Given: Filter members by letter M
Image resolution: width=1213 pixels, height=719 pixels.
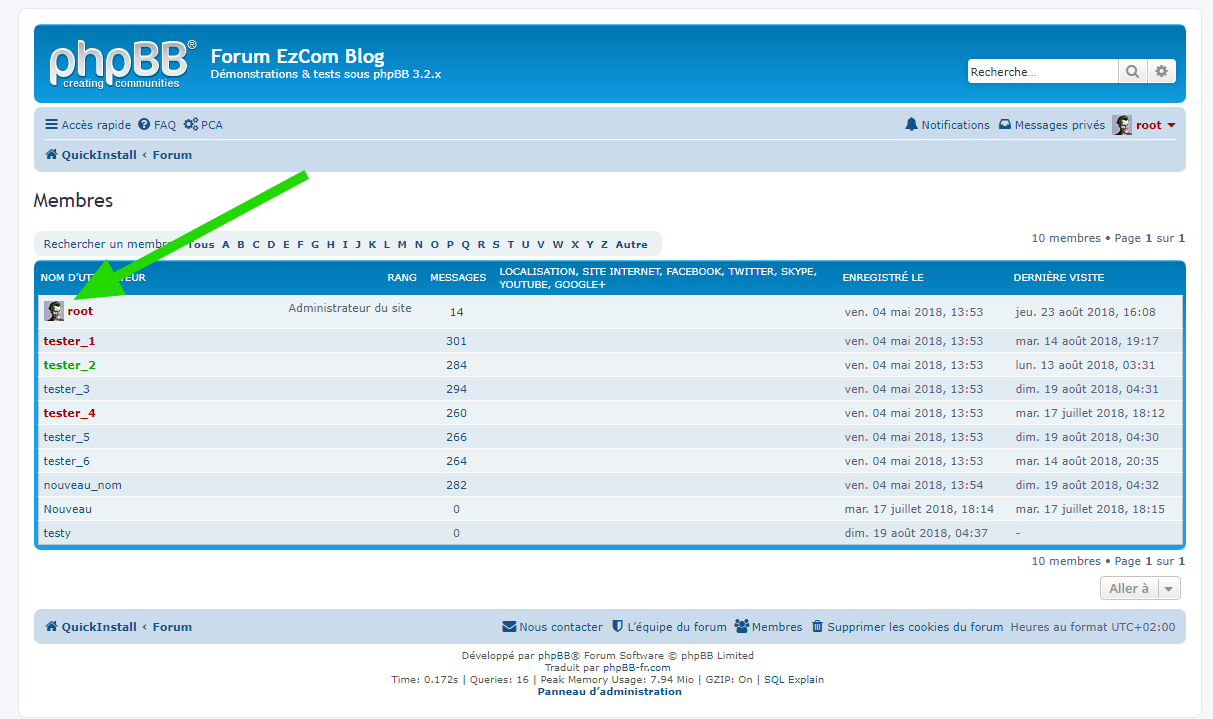Looking at the screenshot, I should (402, 244).
